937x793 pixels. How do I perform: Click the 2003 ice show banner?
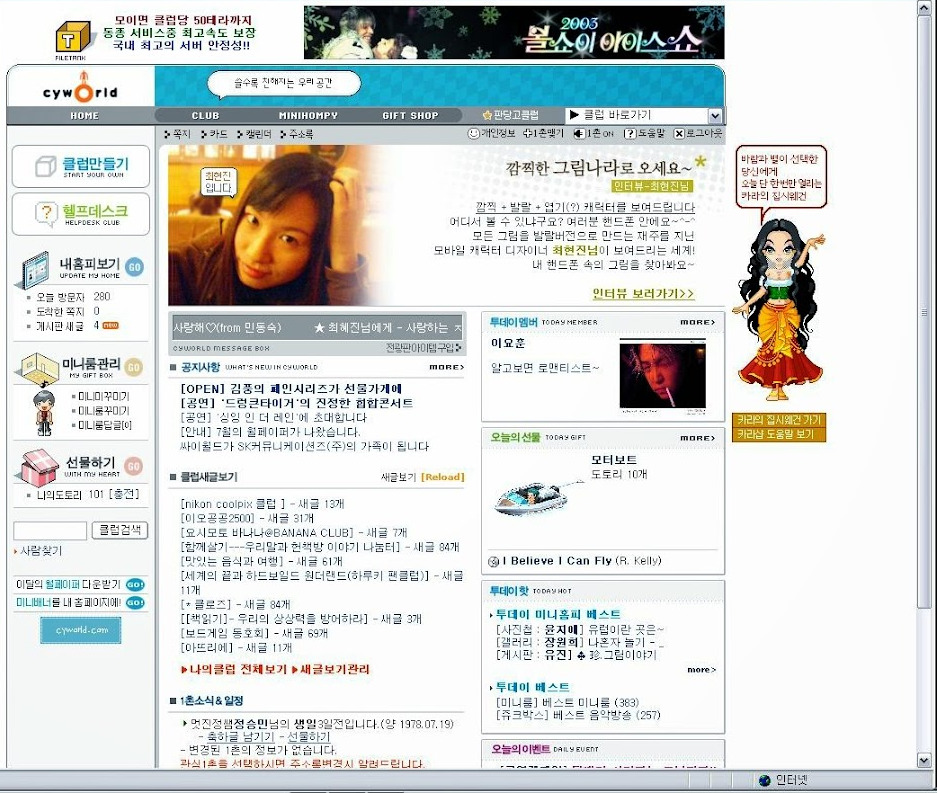point(514,32)
